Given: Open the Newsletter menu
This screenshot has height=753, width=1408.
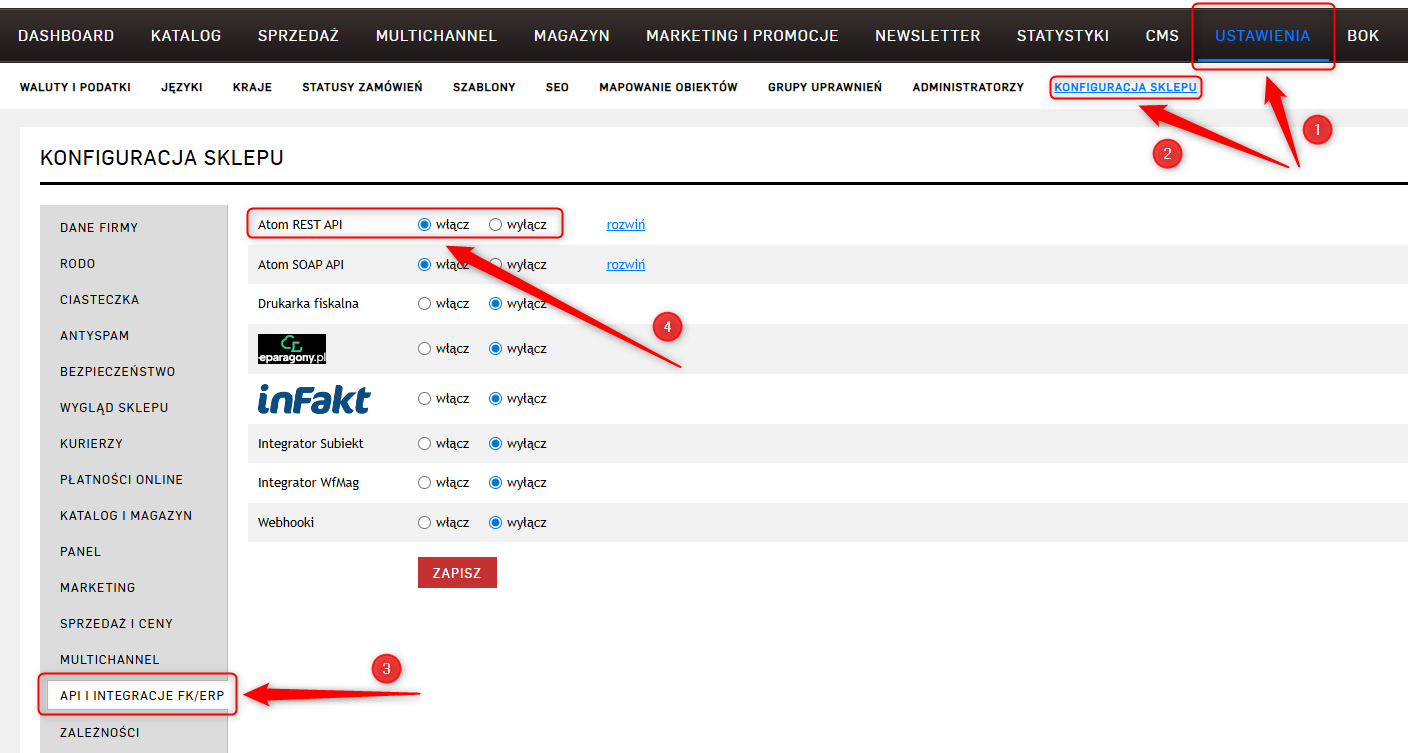Looking at the screenshot, I should click(x=928, y=36).
